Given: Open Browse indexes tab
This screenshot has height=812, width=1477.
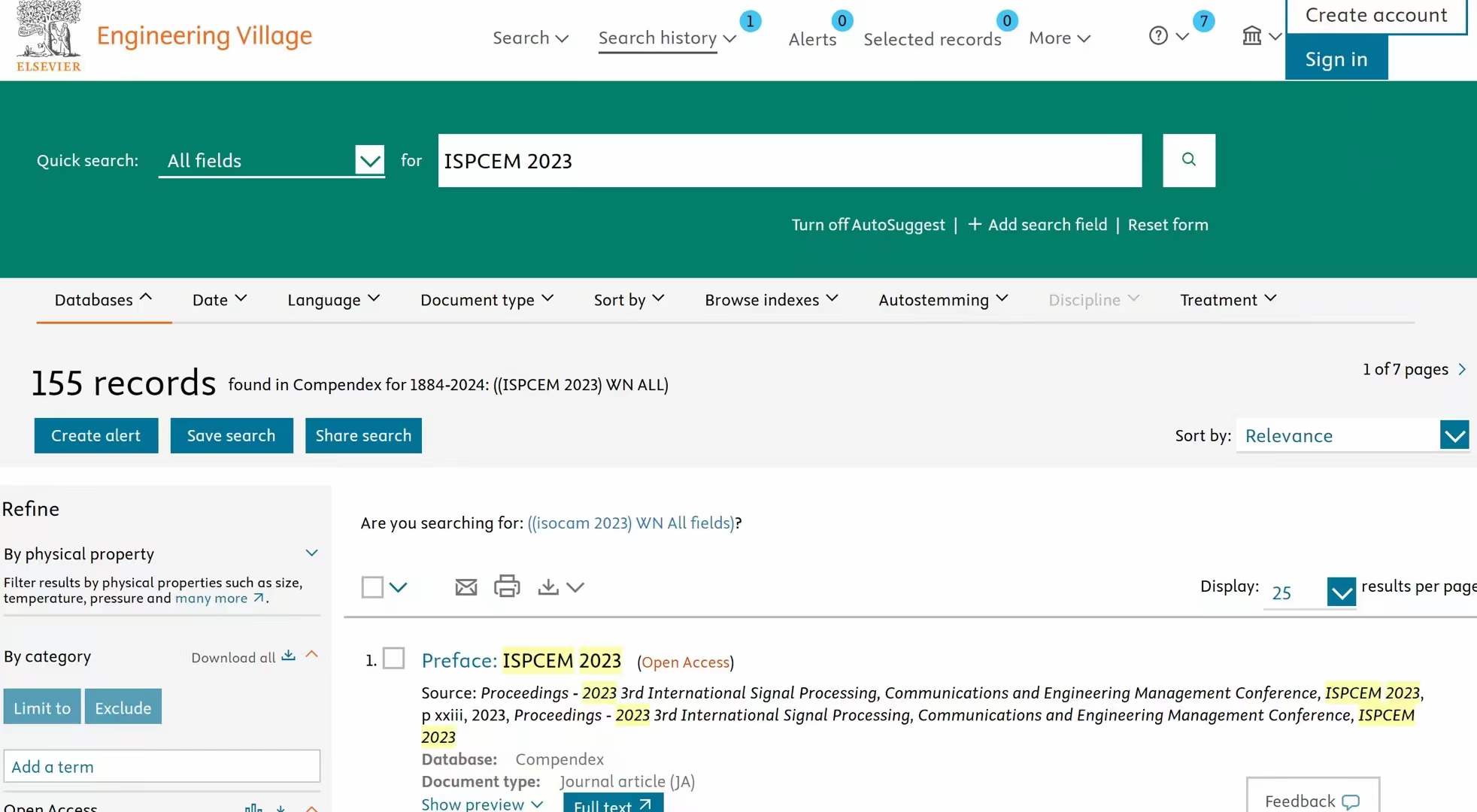Looking at the screenshot, I should point(771,299).
